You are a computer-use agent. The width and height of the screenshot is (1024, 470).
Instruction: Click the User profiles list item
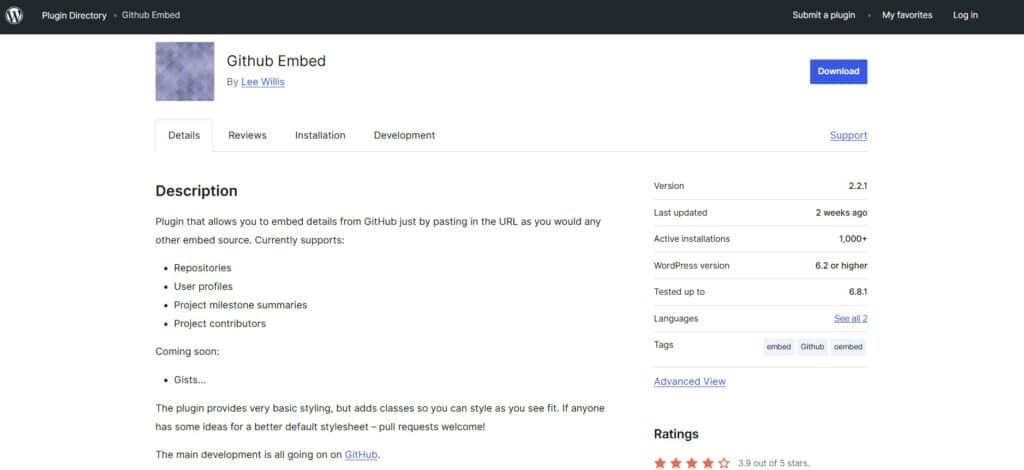pos(203,287)
